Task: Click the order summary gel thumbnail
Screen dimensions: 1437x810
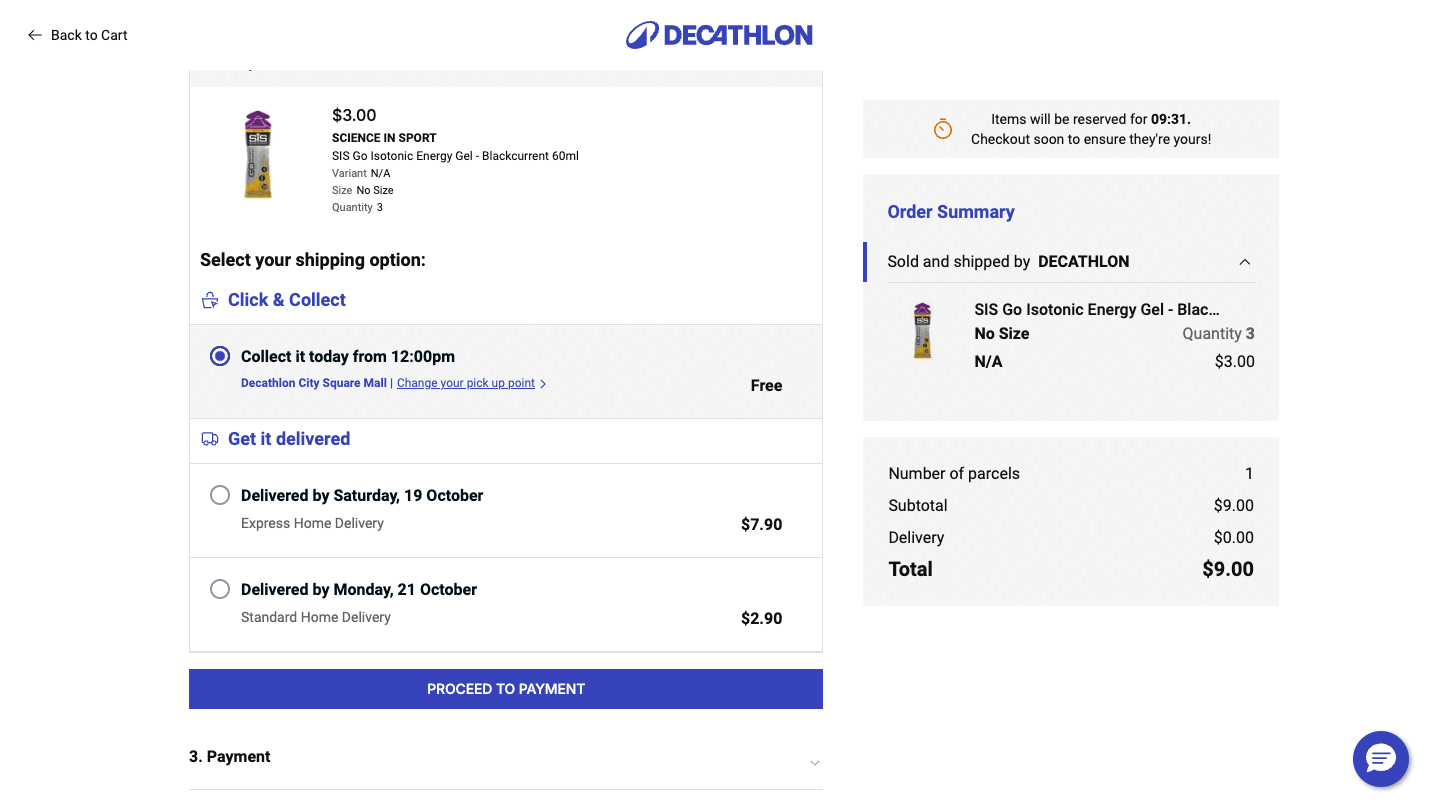Action: (922, 331)
